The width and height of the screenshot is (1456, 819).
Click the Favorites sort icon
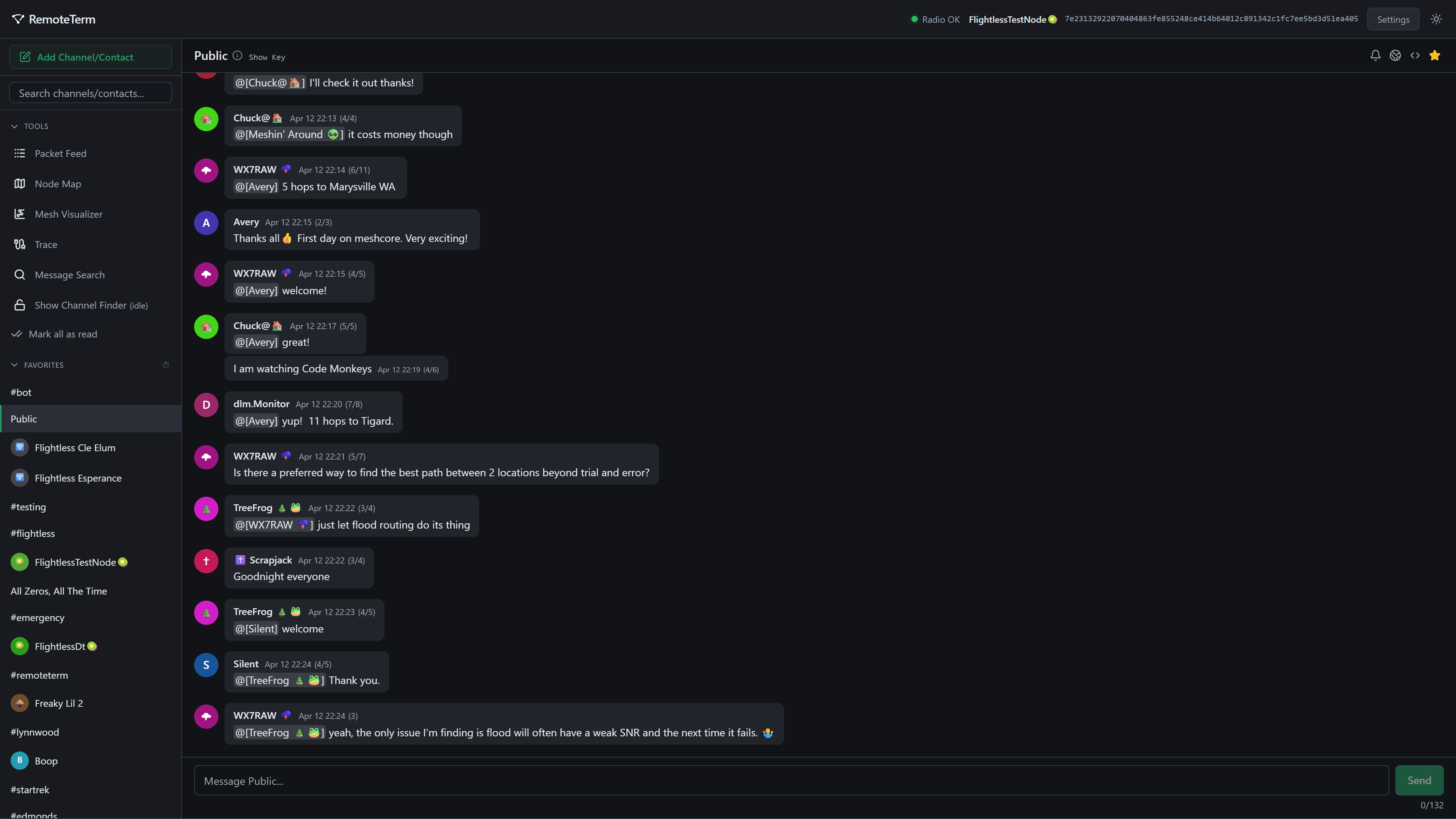pos(166,365)
